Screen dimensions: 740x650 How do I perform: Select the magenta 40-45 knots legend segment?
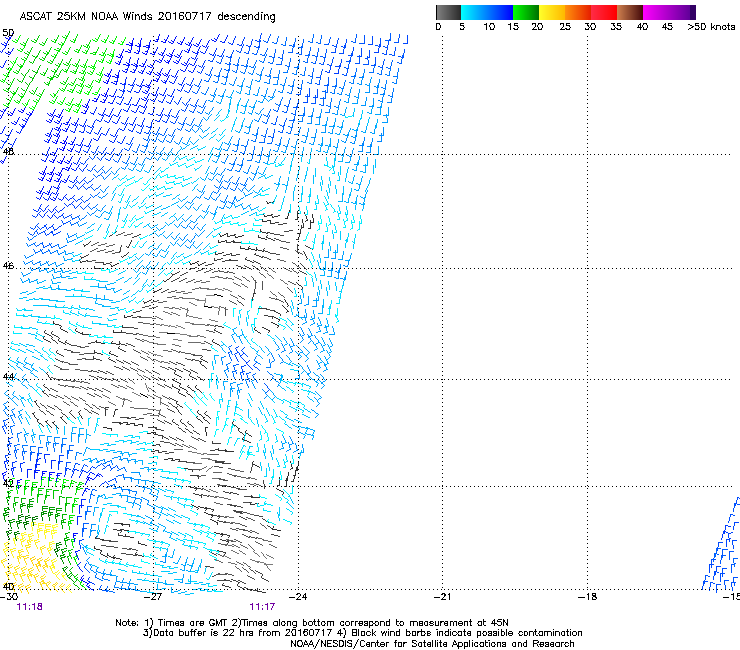coord(656,12)
